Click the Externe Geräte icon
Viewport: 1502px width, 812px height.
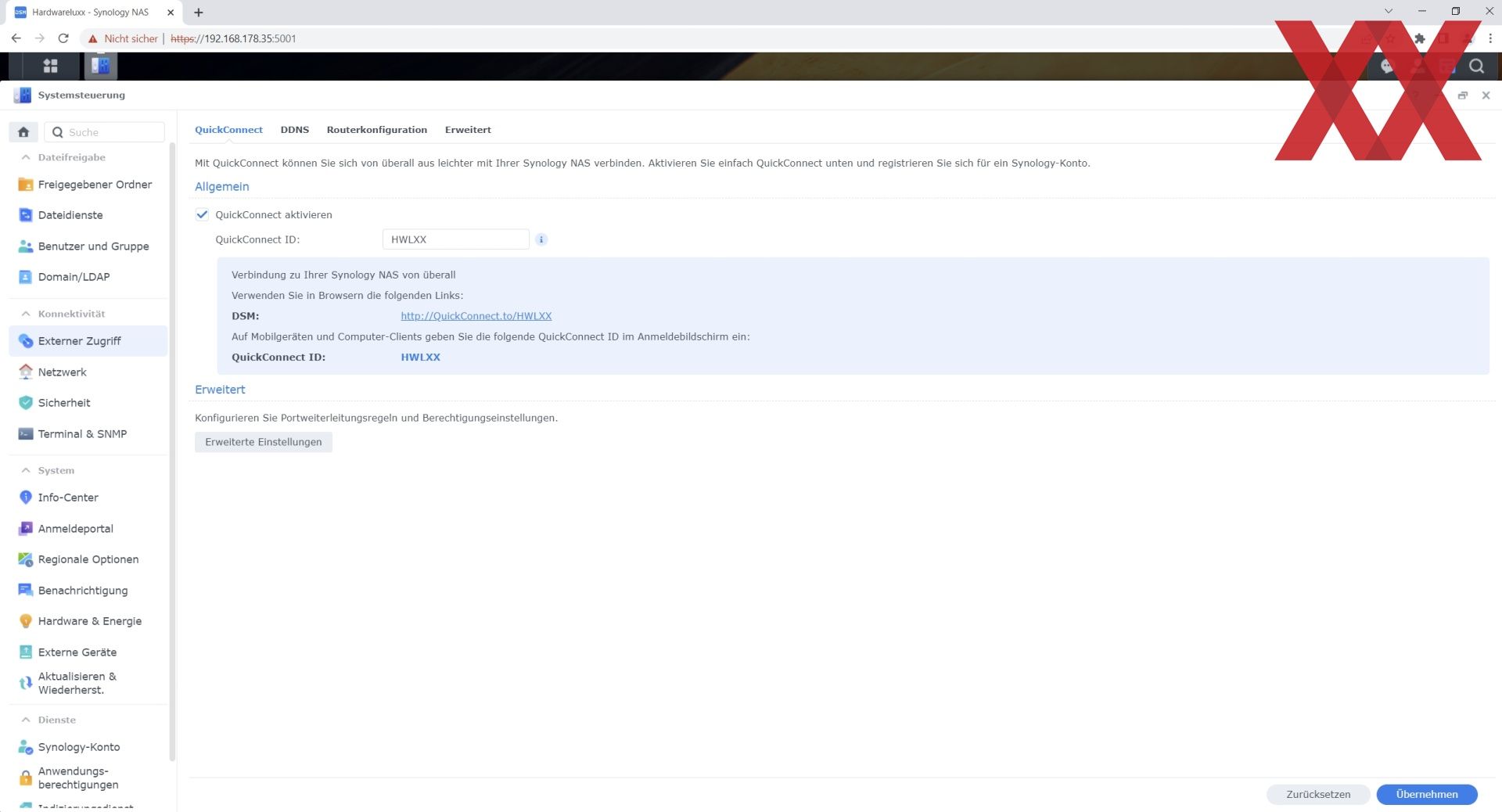25,652
